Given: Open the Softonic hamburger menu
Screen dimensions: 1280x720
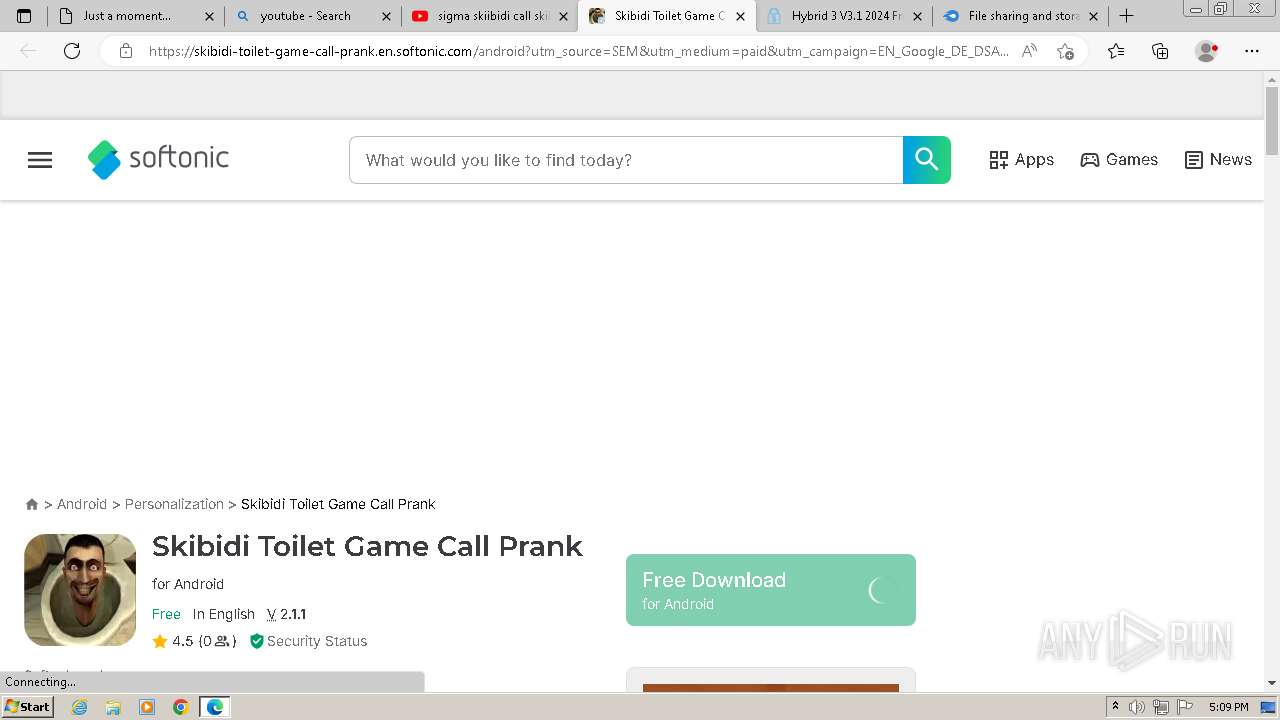Looking at the screenshot, I should point(40,160).
